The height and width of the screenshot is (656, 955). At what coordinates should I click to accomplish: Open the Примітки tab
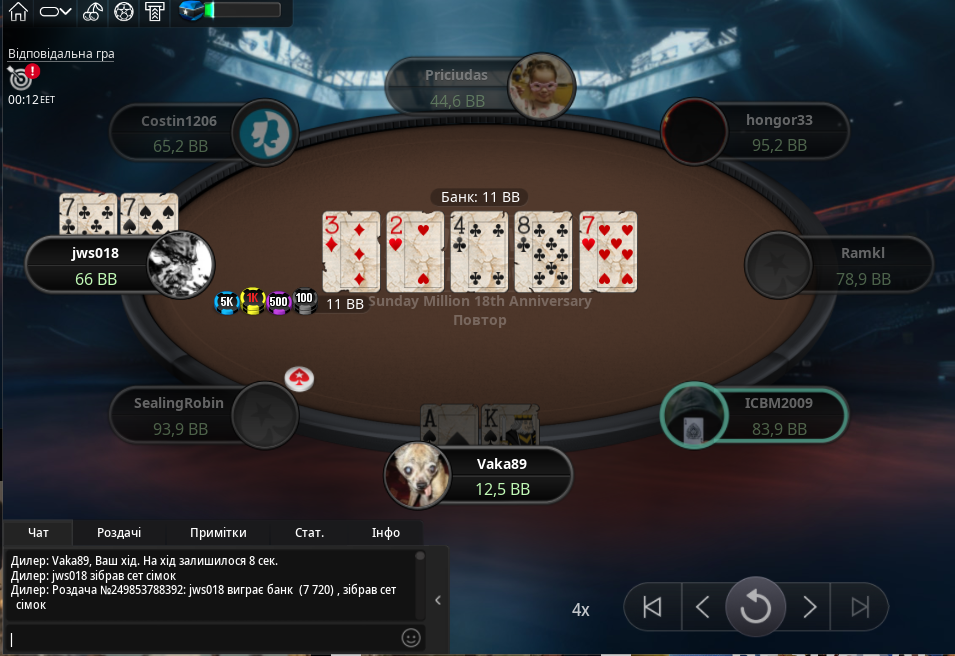coord(218,532)
